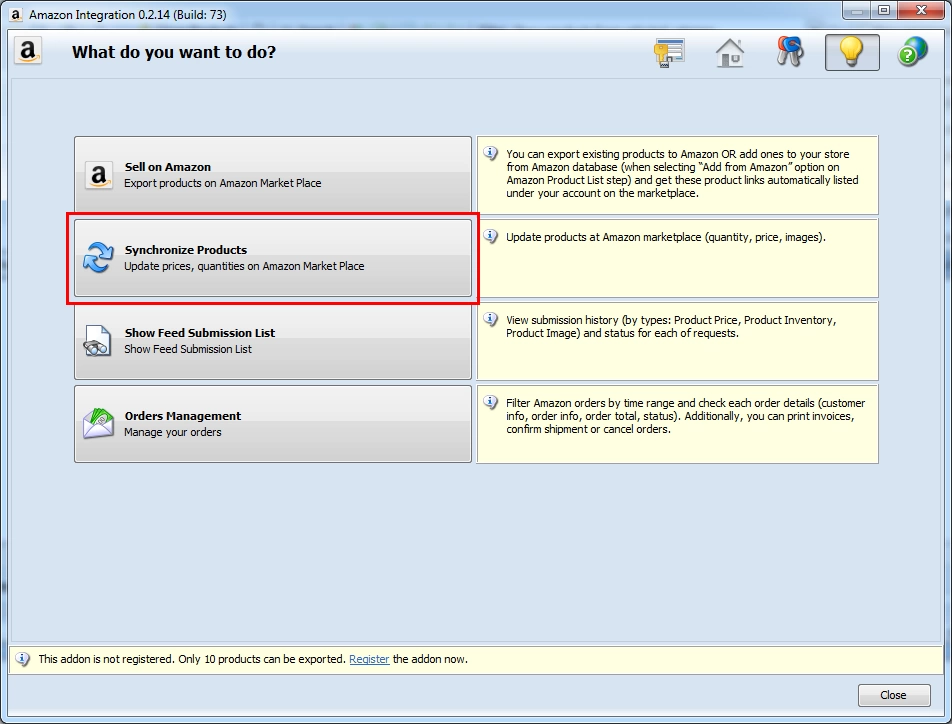Click the info icon beside the submission history hint
This screenshot has height=724, width=952.
click(x=491, y=319)
